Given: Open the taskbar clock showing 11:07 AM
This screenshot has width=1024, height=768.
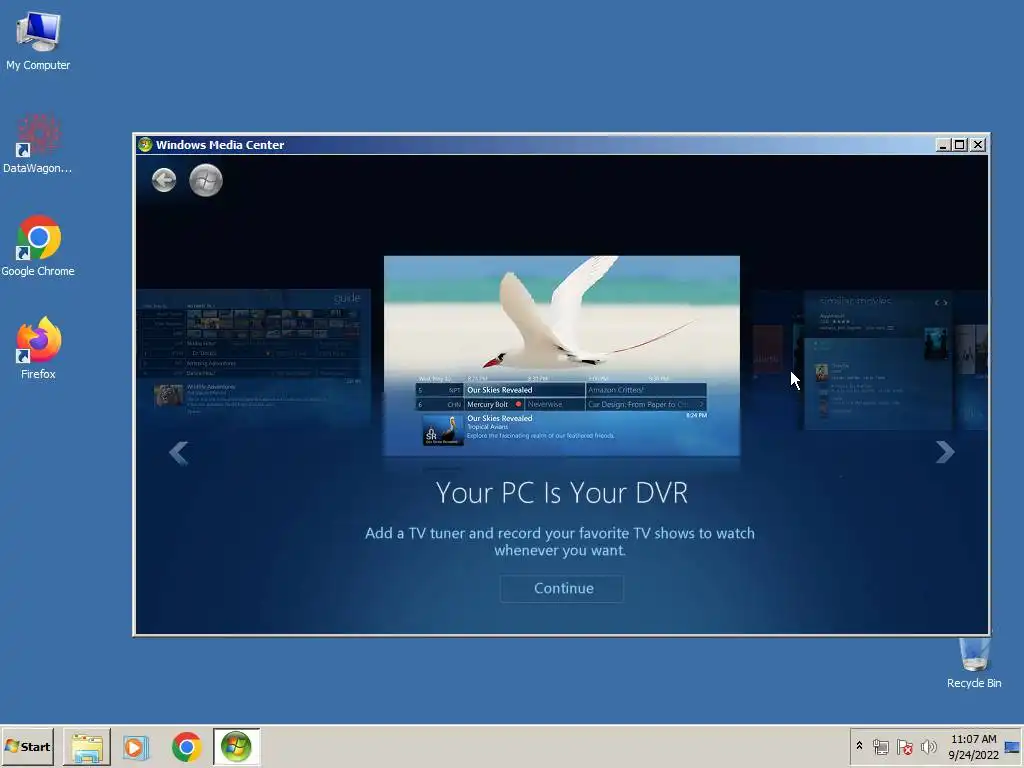Looking at the screenshot, I should (x=973, y=747).
